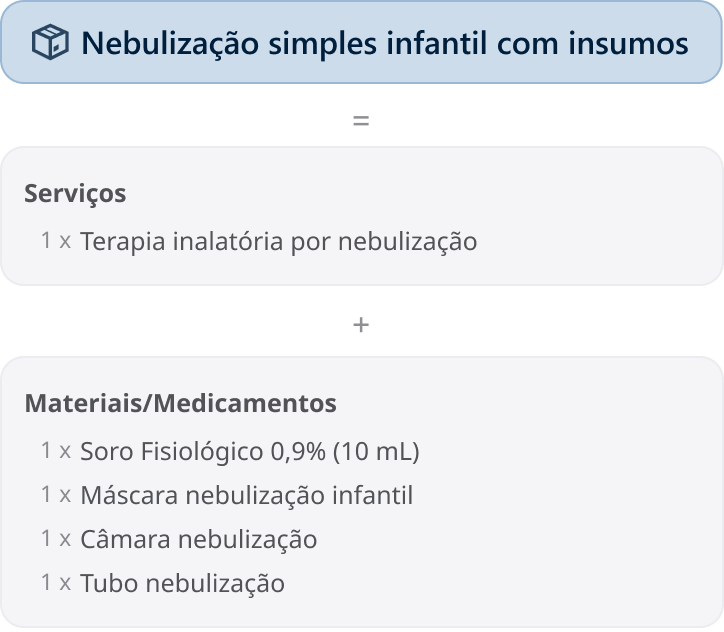Click quantity 1 x beside Terapia inalatória
Screen dimensions: 724x632
coord(56,241)
